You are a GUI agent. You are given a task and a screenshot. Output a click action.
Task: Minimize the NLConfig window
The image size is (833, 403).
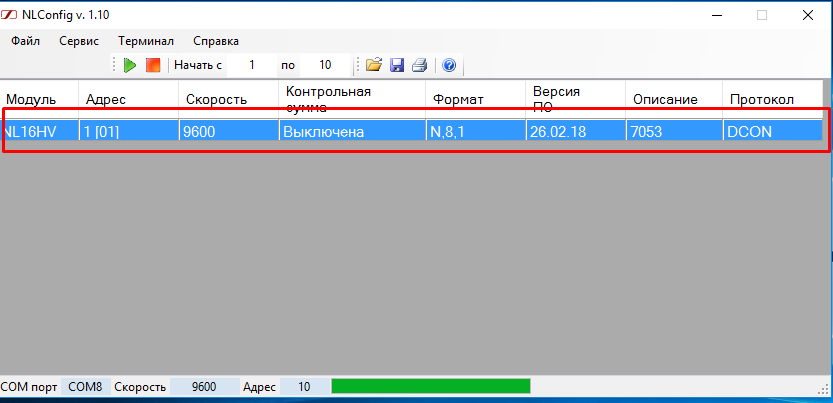coord(716,15)
